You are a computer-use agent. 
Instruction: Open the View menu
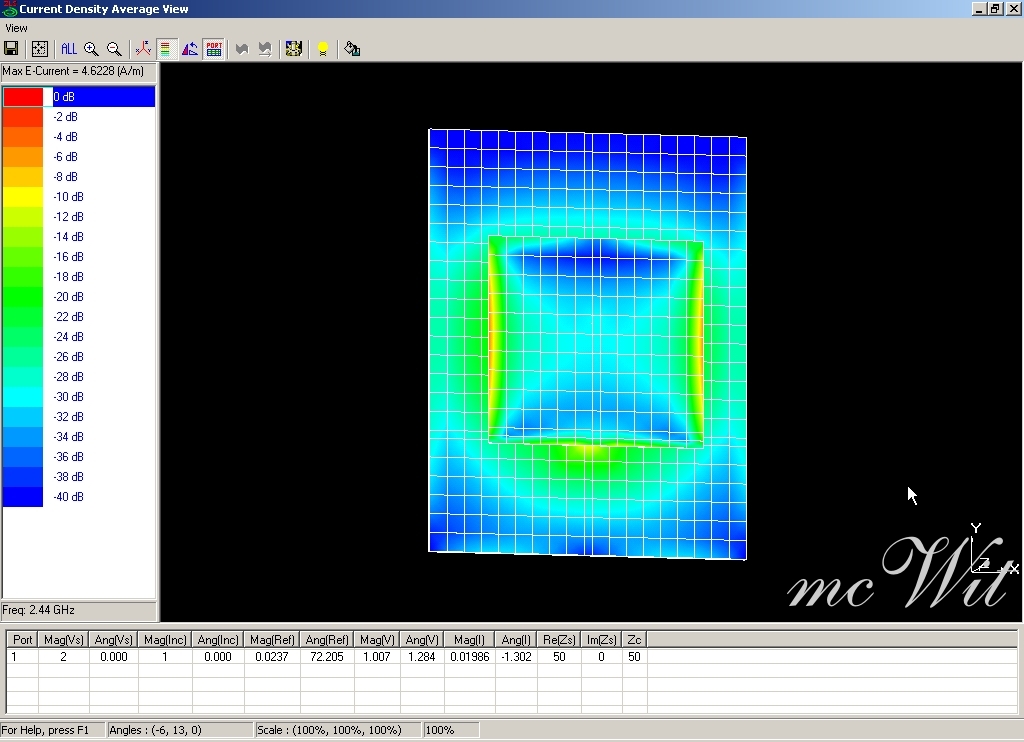tap(16, 28)
